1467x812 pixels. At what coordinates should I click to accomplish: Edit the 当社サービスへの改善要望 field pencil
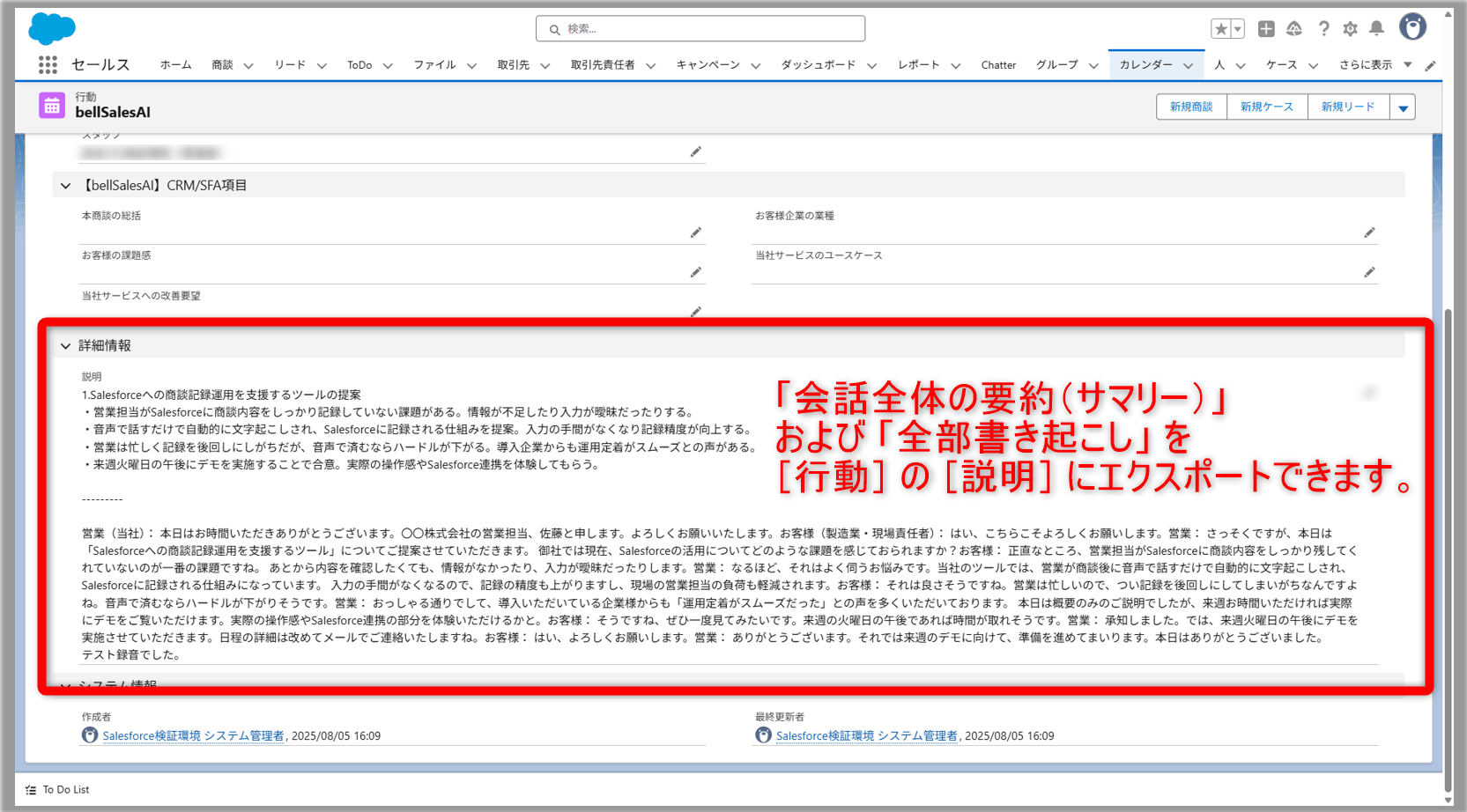click(x=696, y=311)
